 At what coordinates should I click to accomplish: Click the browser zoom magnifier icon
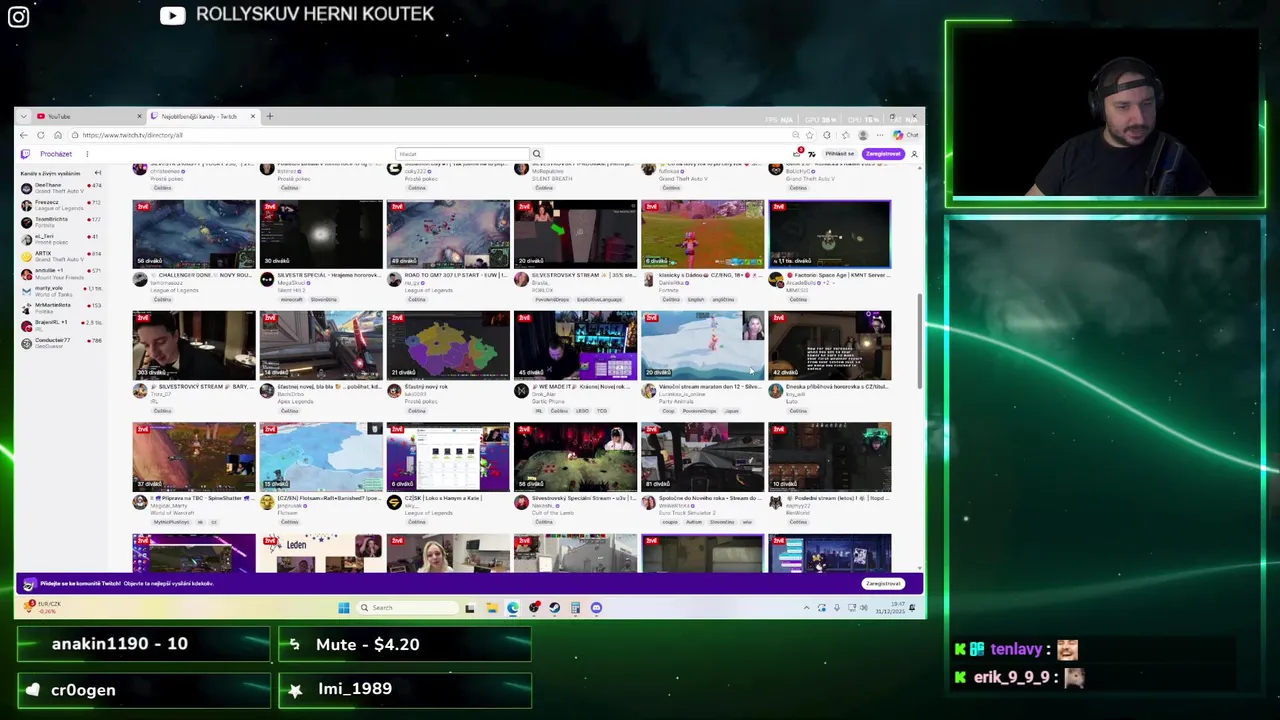[796, 135]
